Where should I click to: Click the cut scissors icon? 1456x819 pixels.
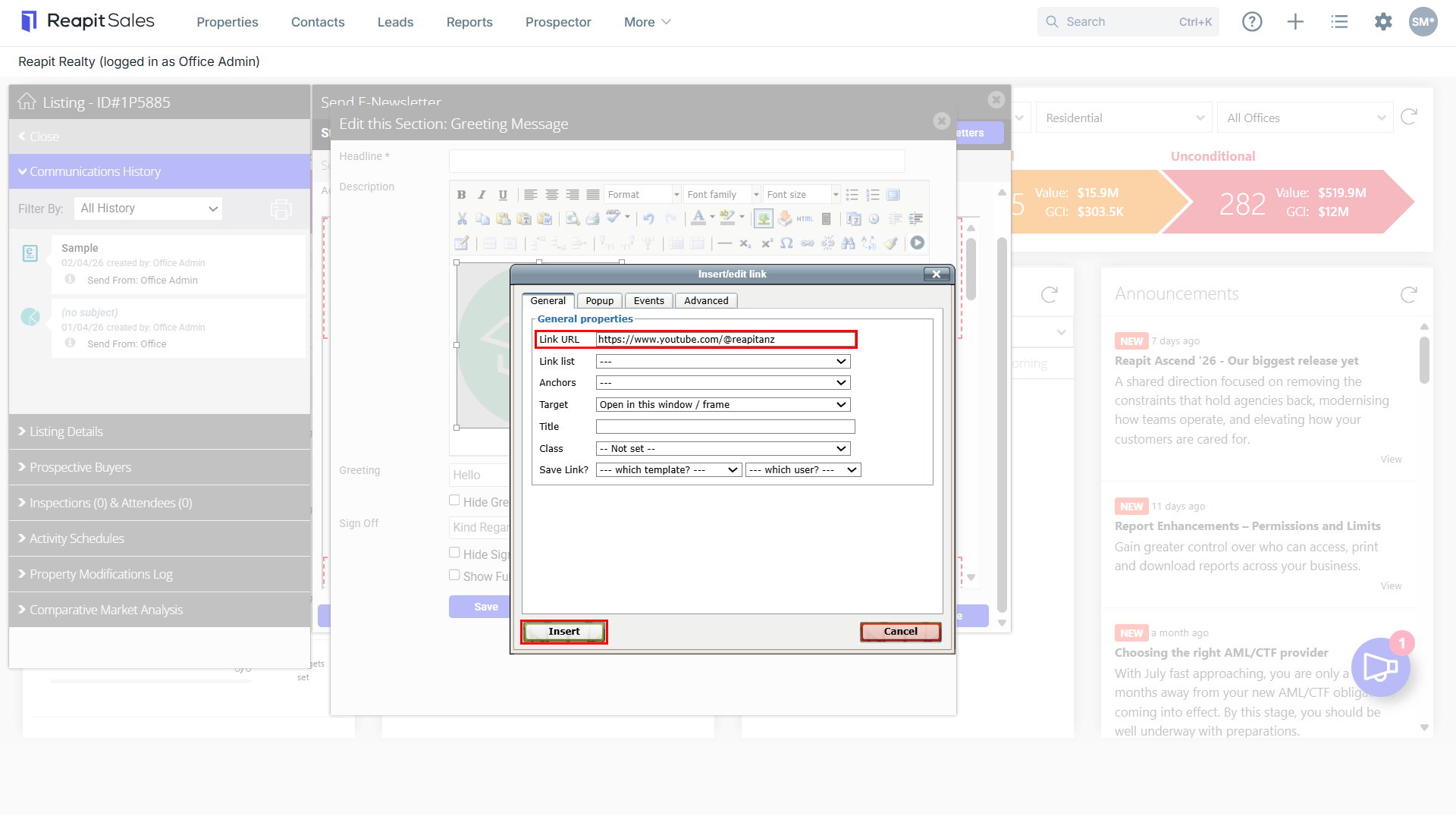(x=461, y=219)
